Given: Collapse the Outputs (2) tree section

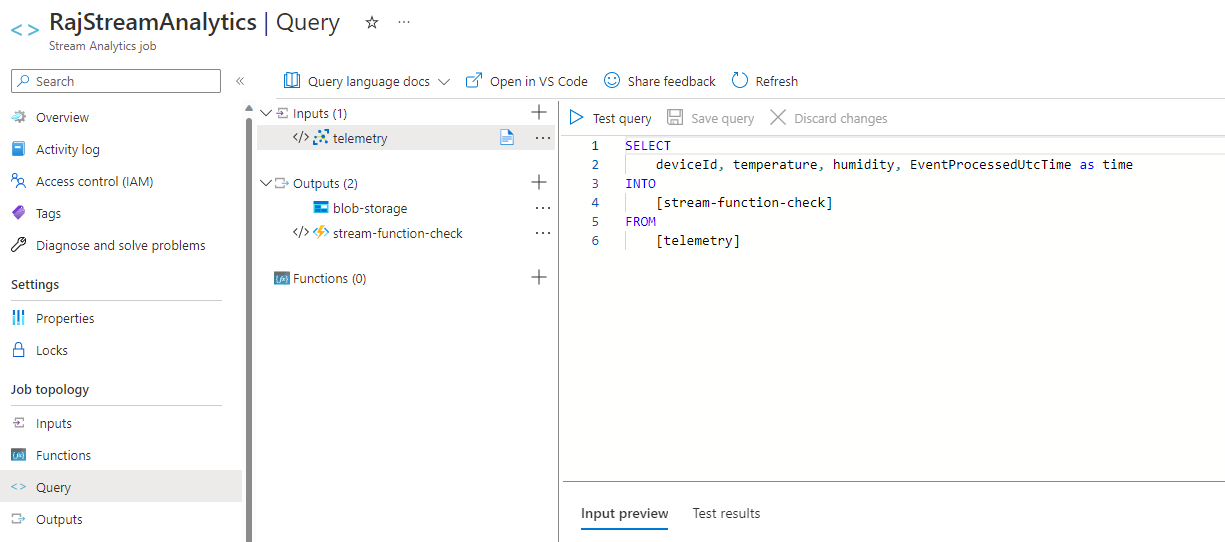Looking at the screenshot, I should click(265, 183).
